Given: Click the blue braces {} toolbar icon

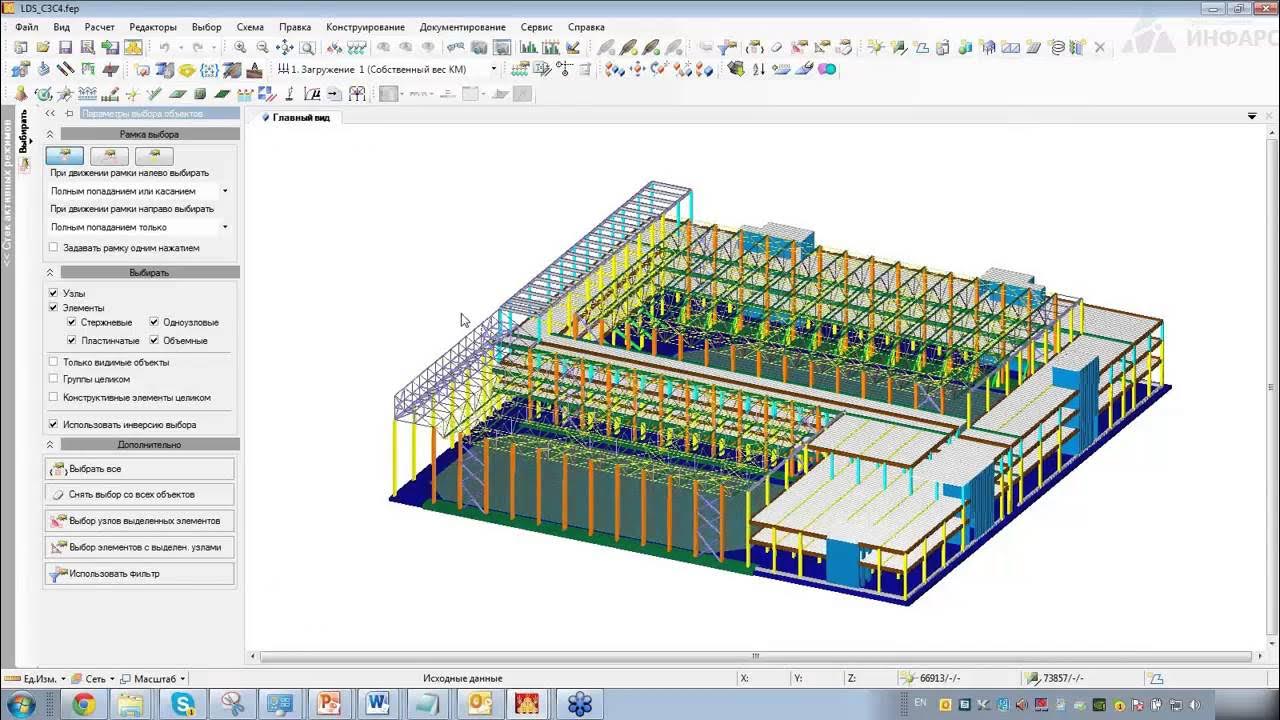Looking at the screenshot, I should pos(209,69).
